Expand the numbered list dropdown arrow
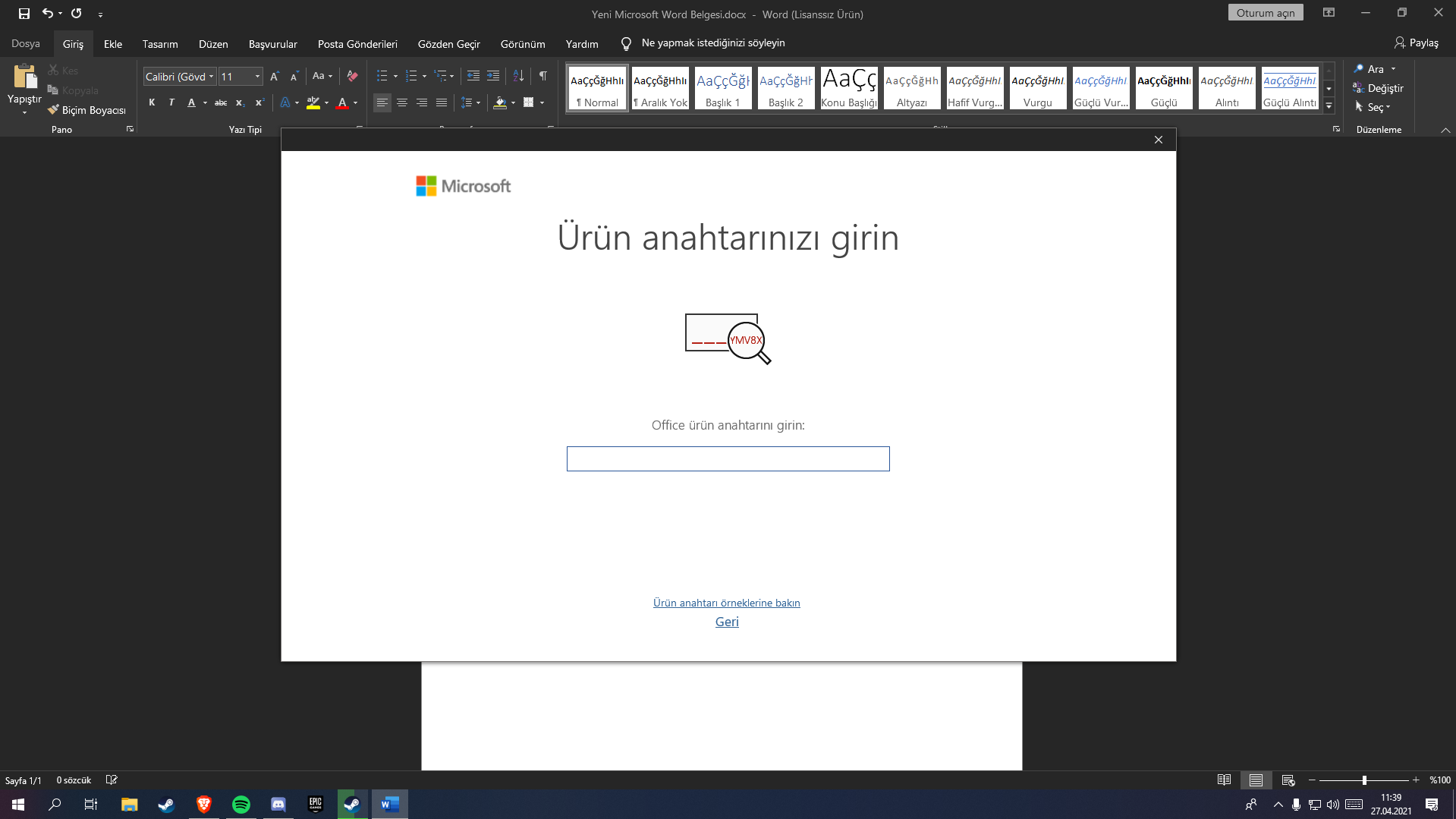 coord(424,76)
